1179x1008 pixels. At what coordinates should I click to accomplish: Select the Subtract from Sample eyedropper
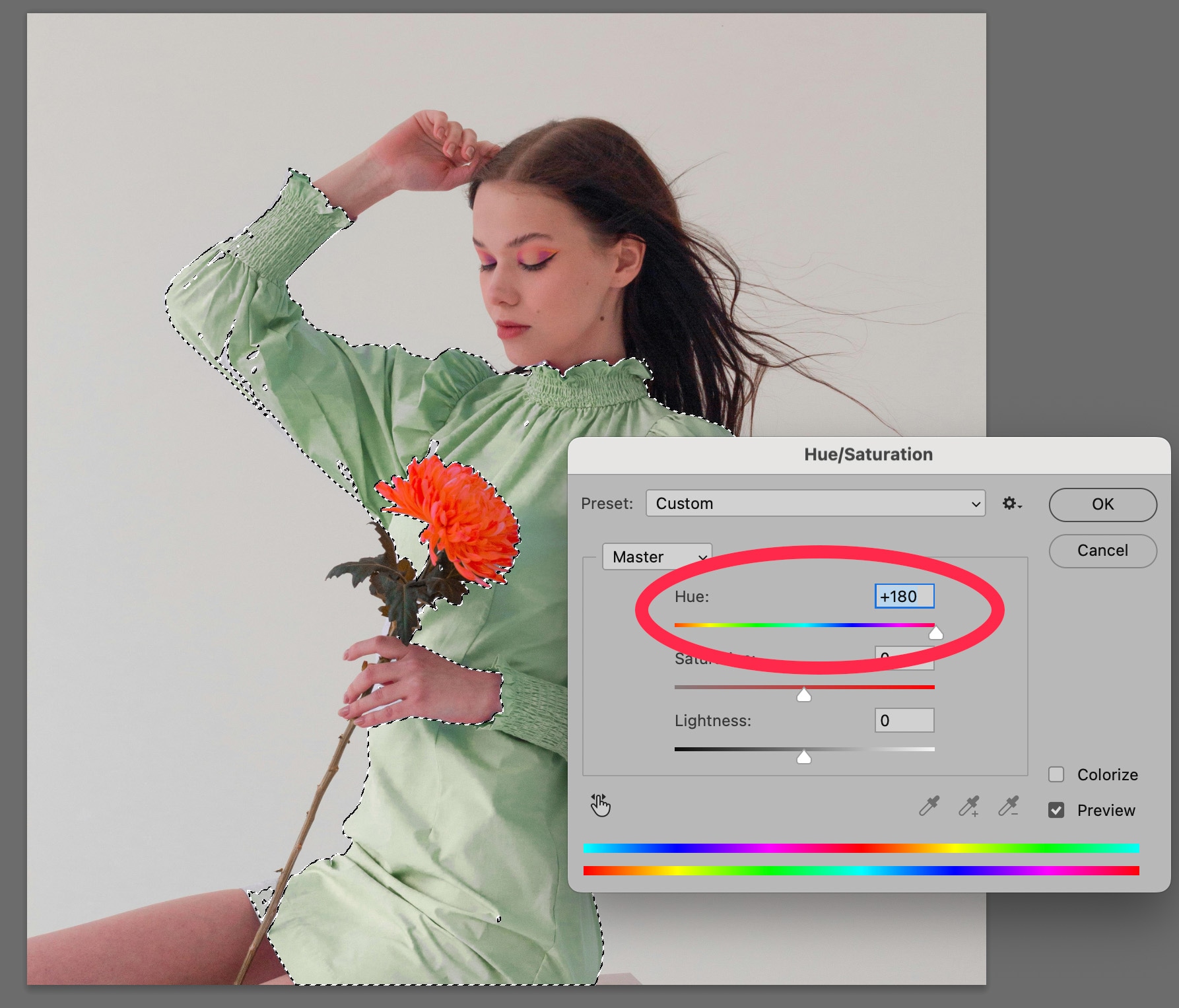tap(1009, 806)
